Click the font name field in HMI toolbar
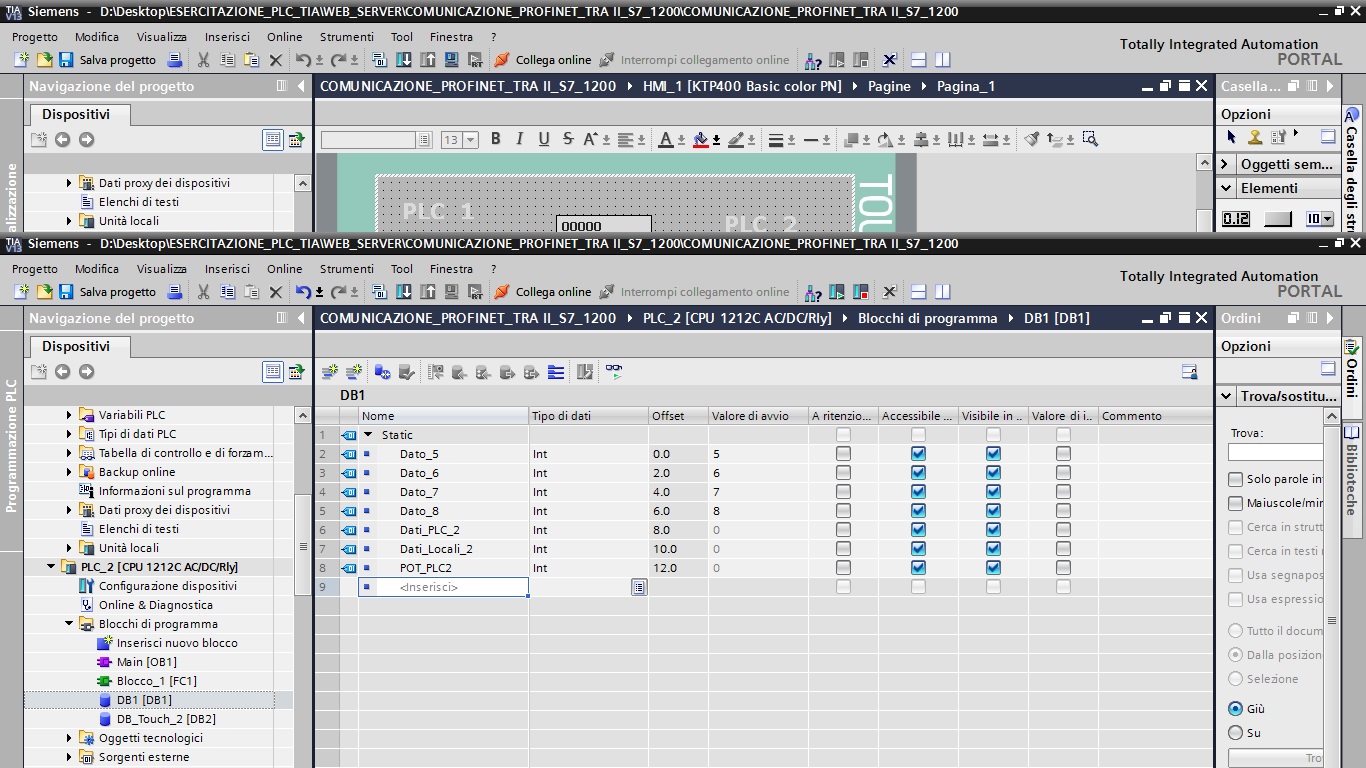This screenshot has width=1366, height=768. click(x=369, y=140)
